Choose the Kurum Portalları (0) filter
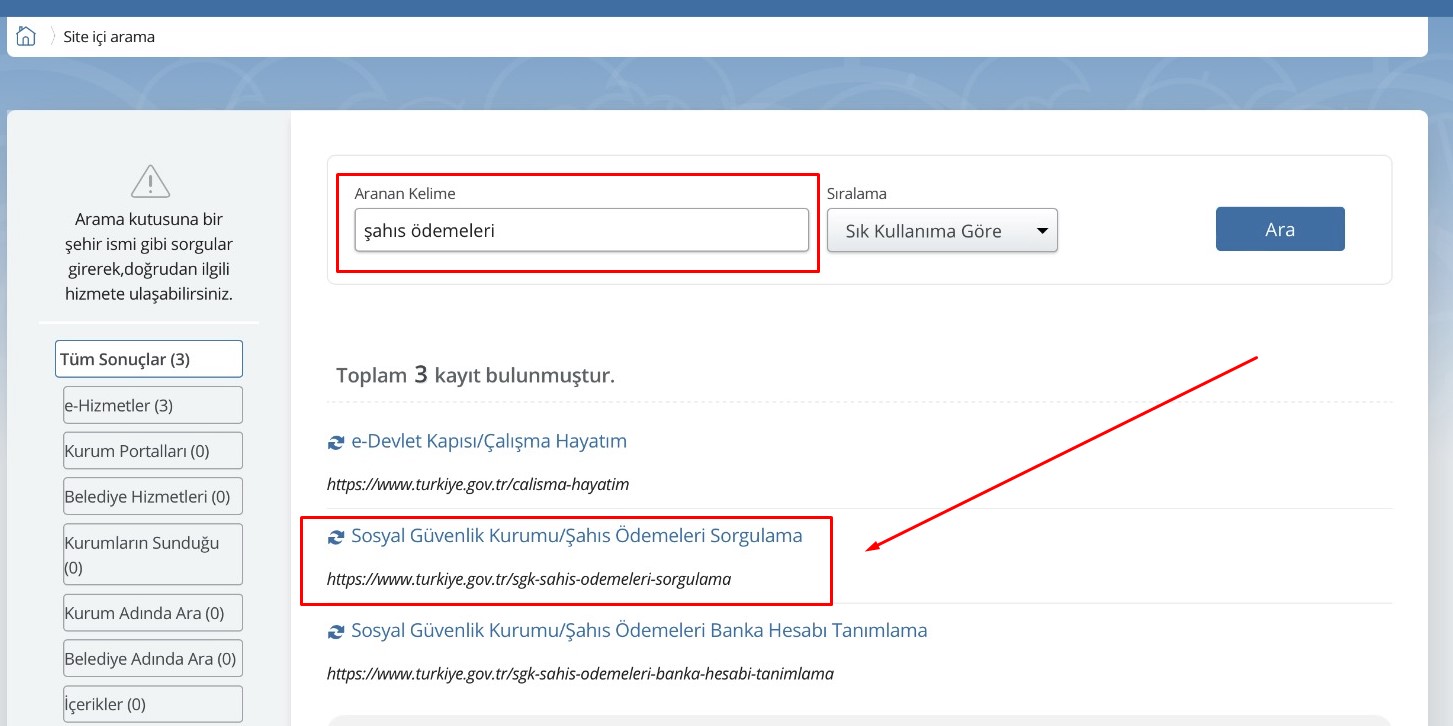The height and width of the screenshot is (726, 1453). (x=153, y=451)
